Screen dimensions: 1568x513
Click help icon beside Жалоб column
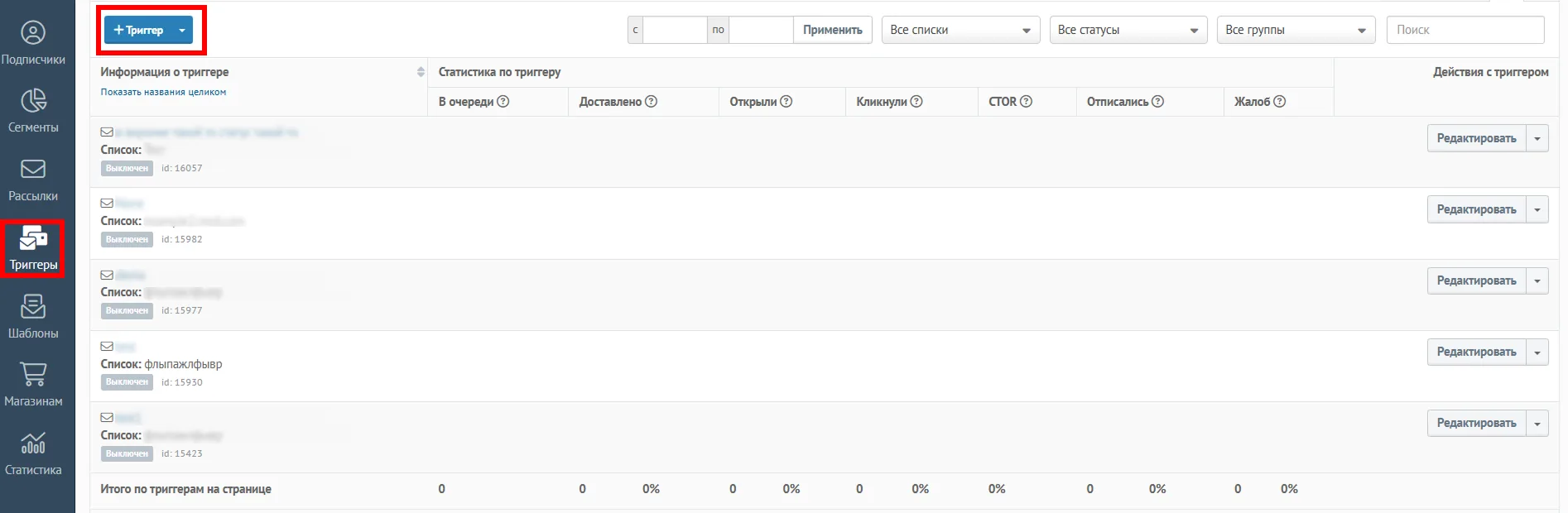[1280, 102]
